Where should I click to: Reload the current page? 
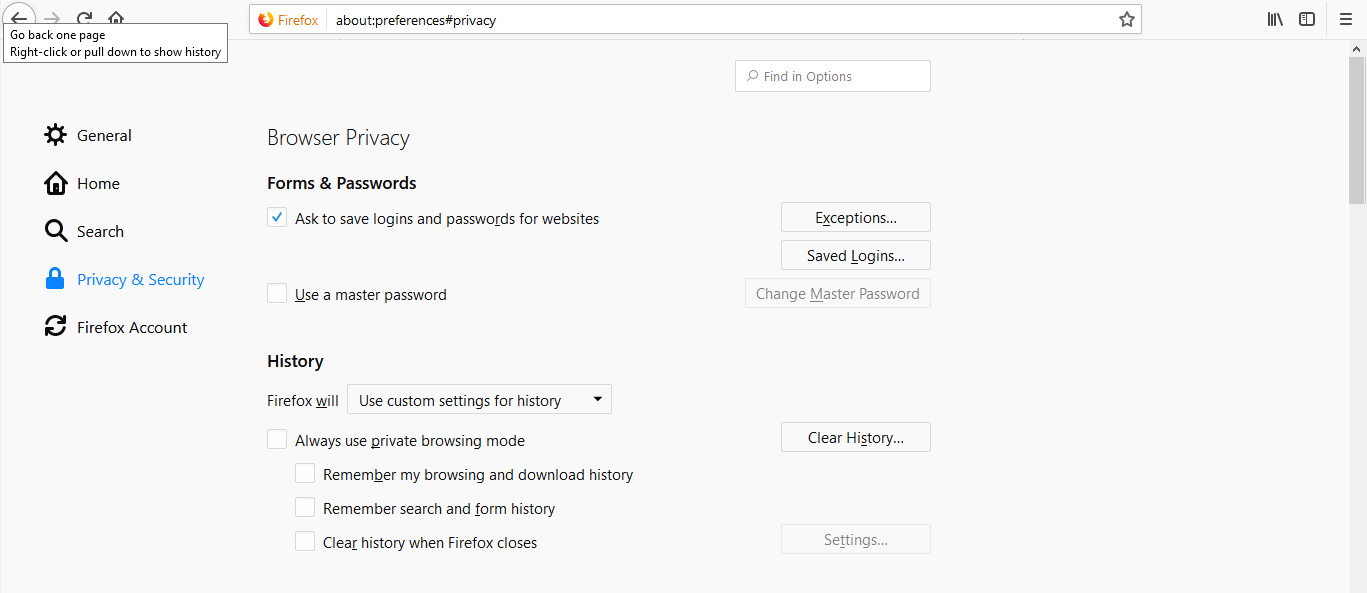(85, 18)
